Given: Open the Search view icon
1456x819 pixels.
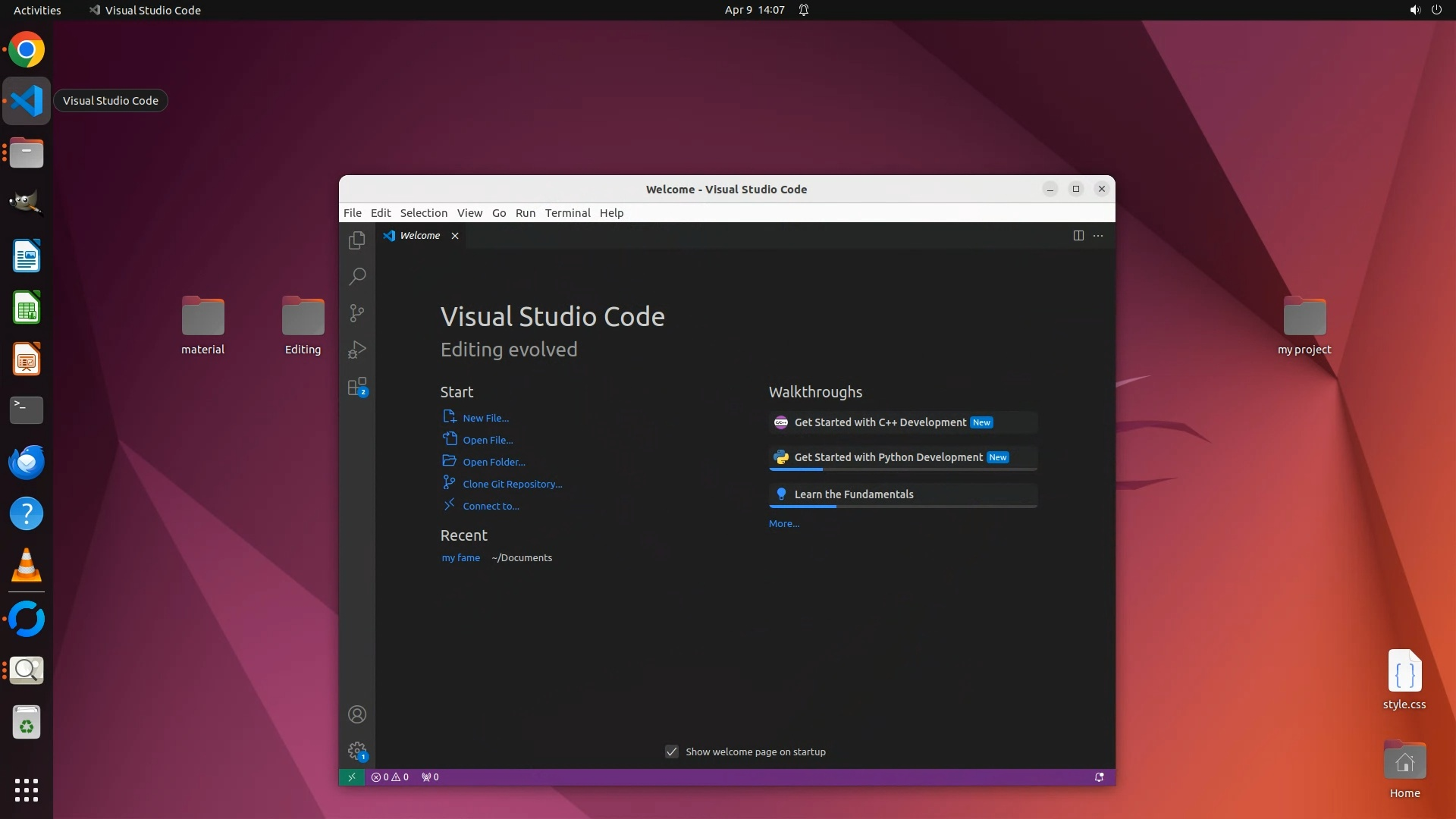Looking at the screenshot, I should pos(357,276).
